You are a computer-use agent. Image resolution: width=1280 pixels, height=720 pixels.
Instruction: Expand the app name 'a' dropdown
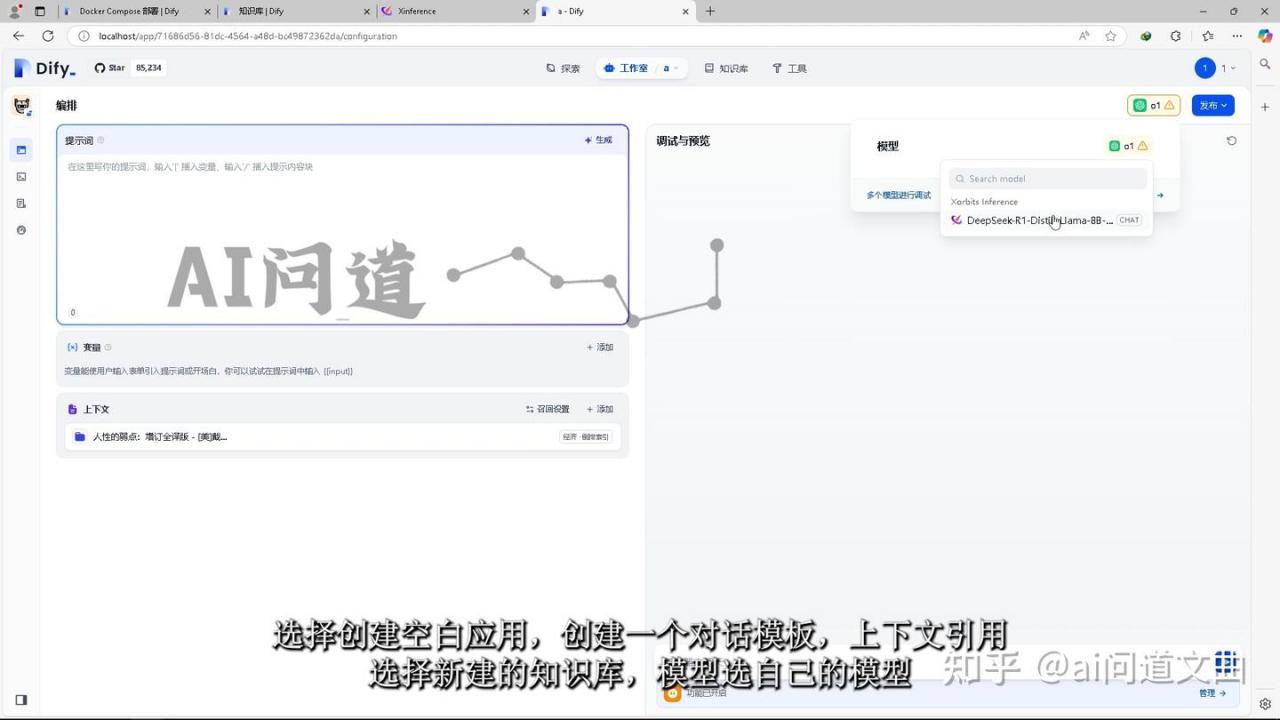pyautogui.click(x=671, y=68)
